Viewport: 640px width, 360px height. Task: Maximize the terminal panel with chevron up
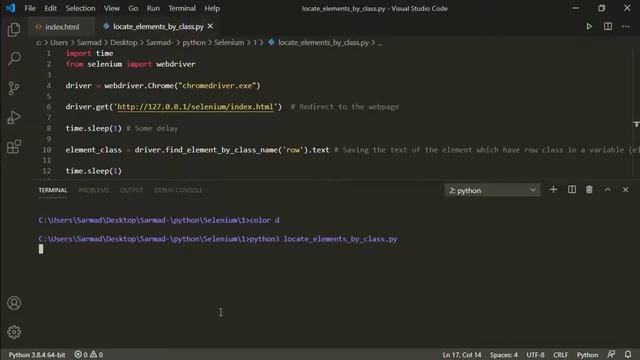(x=608, y=190)
